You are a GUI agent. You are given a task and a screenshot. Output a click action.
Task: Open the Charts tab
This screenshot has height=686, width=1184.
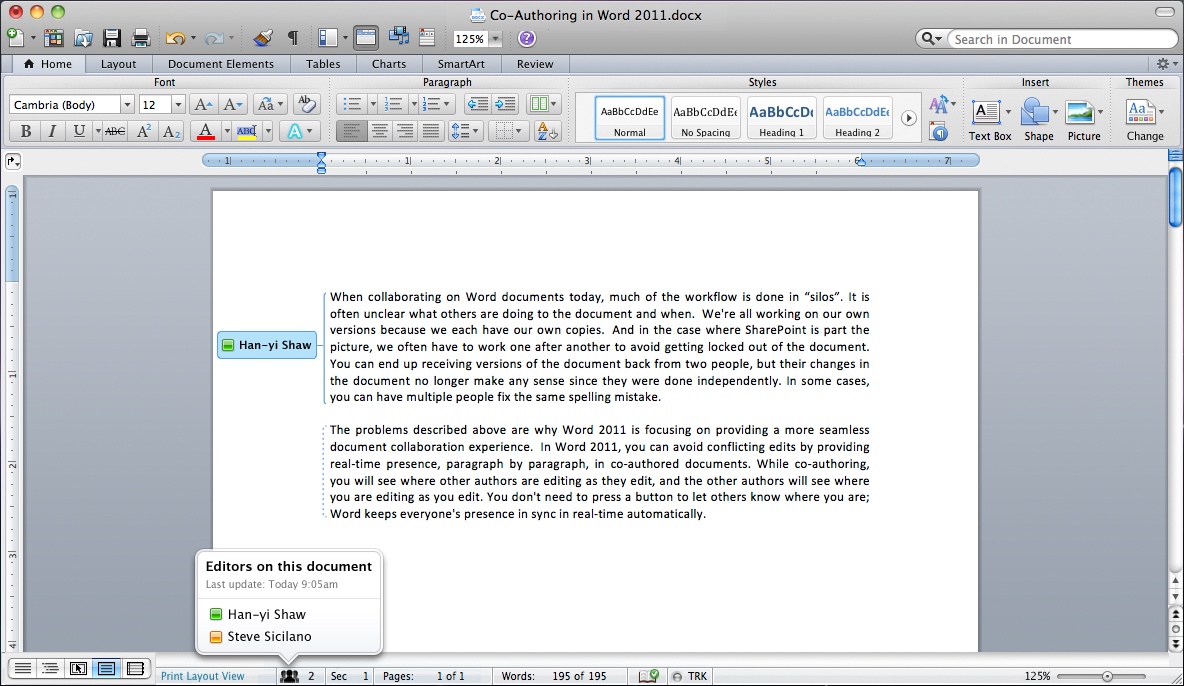389,64
